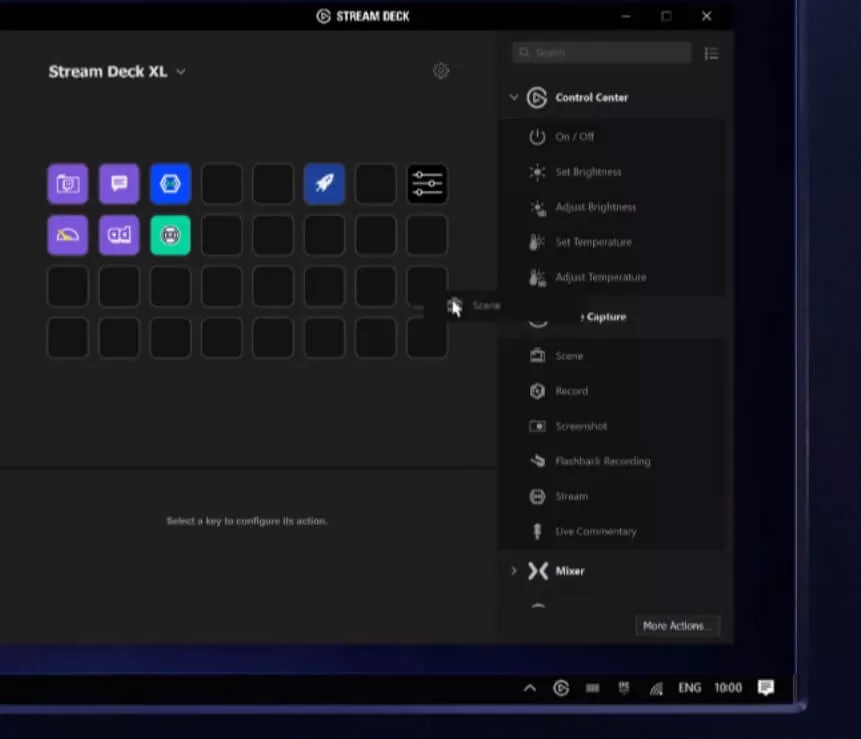
Task: Expand the Mixer category
Action: point(514,571)
